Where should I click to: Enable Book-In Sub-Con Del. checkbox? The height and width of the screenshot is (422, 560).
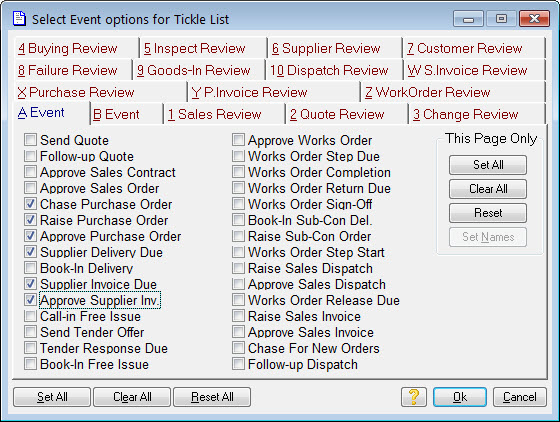pos(238,220)
